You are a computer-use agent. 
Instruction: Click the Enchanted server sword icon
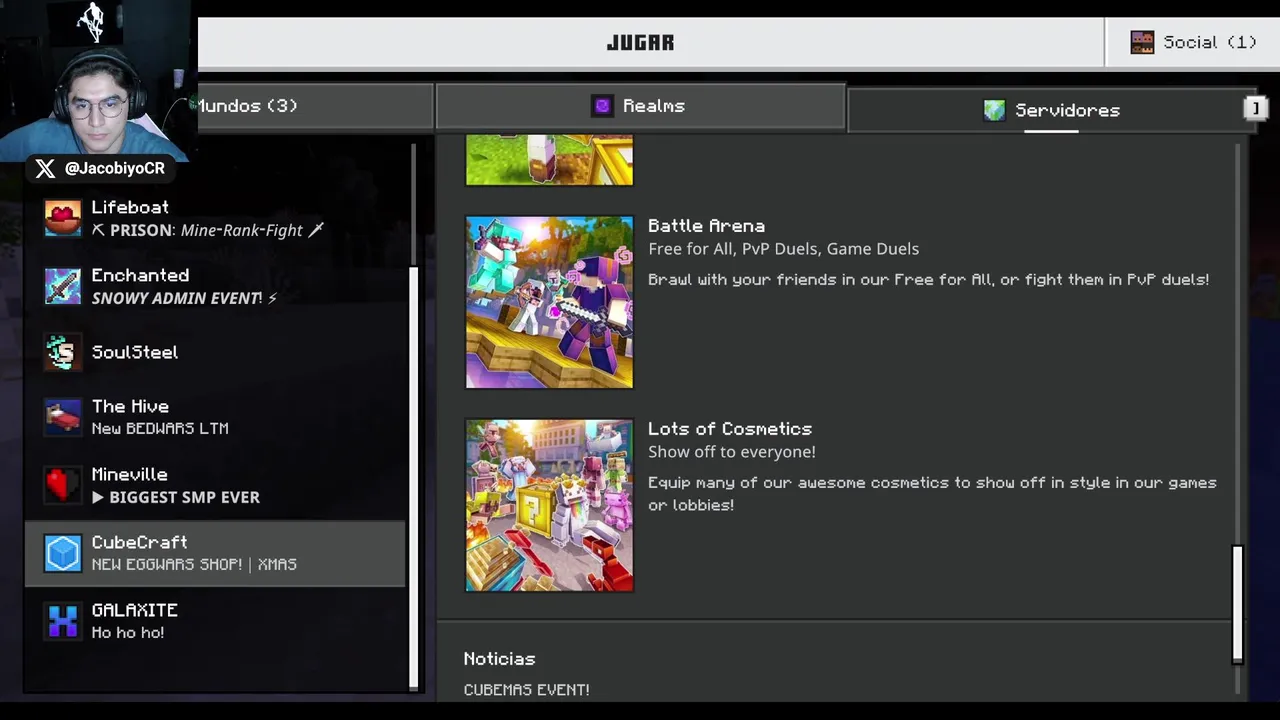point(62,285)
